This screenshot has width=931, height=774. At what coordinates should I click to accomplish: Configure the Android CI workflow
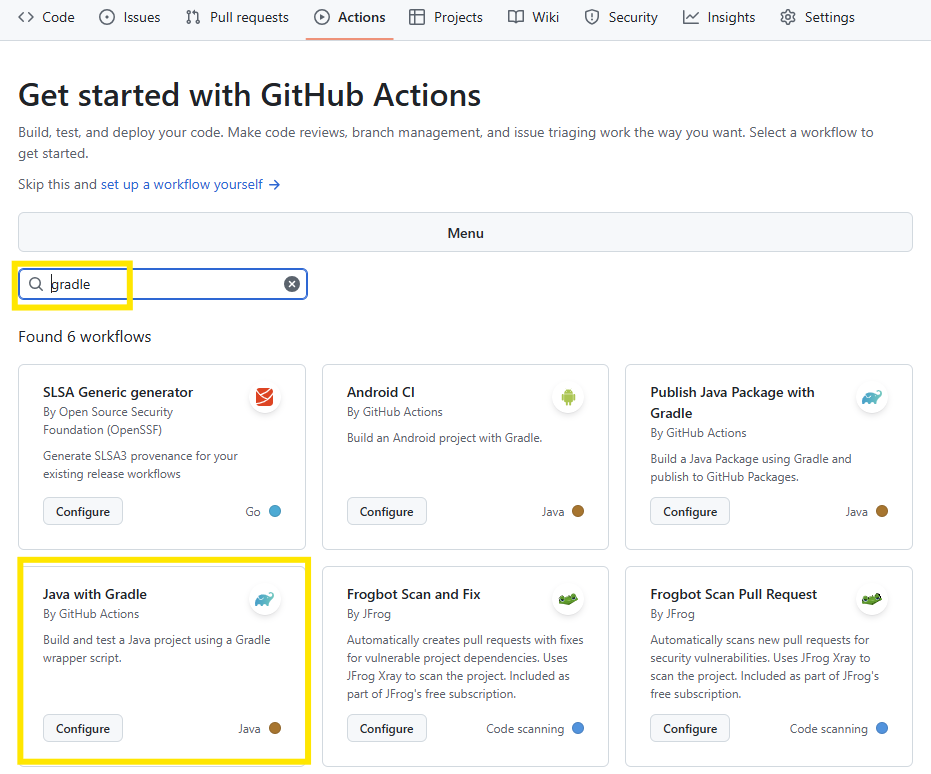(x=387, y=512)
